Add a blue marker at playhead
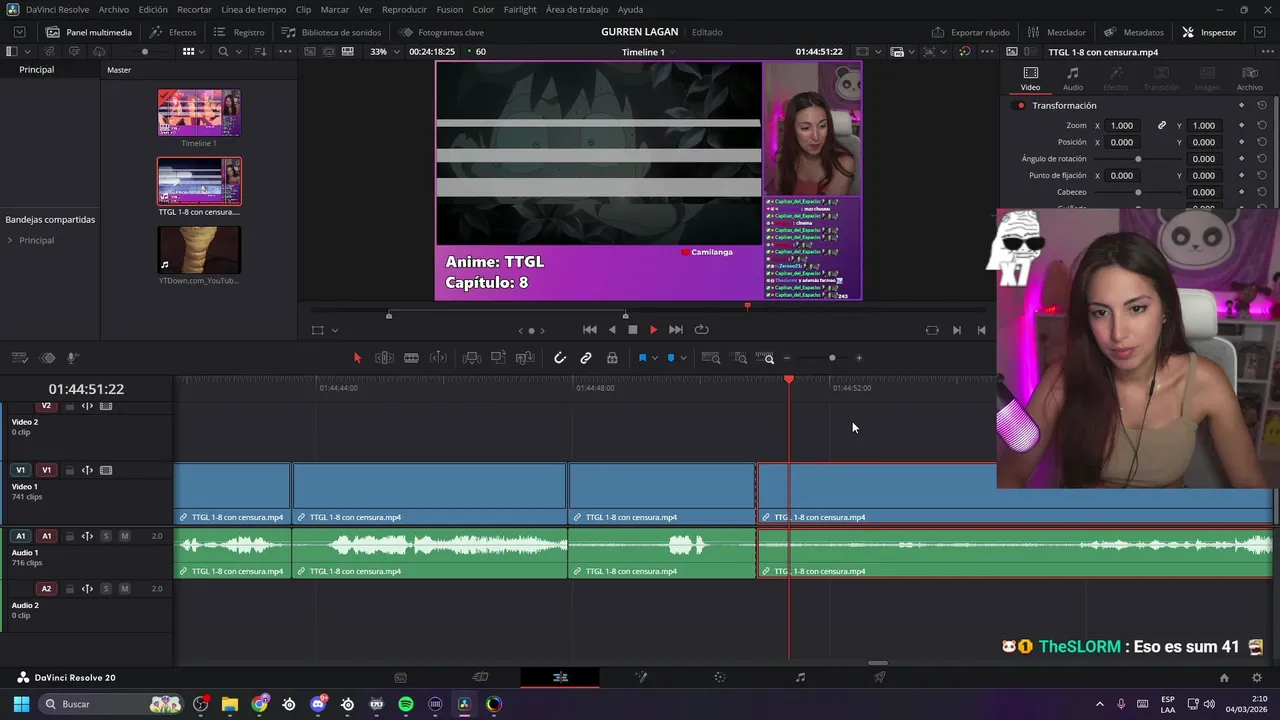The width and height of the screenshot is (1280, 720). 671,358
